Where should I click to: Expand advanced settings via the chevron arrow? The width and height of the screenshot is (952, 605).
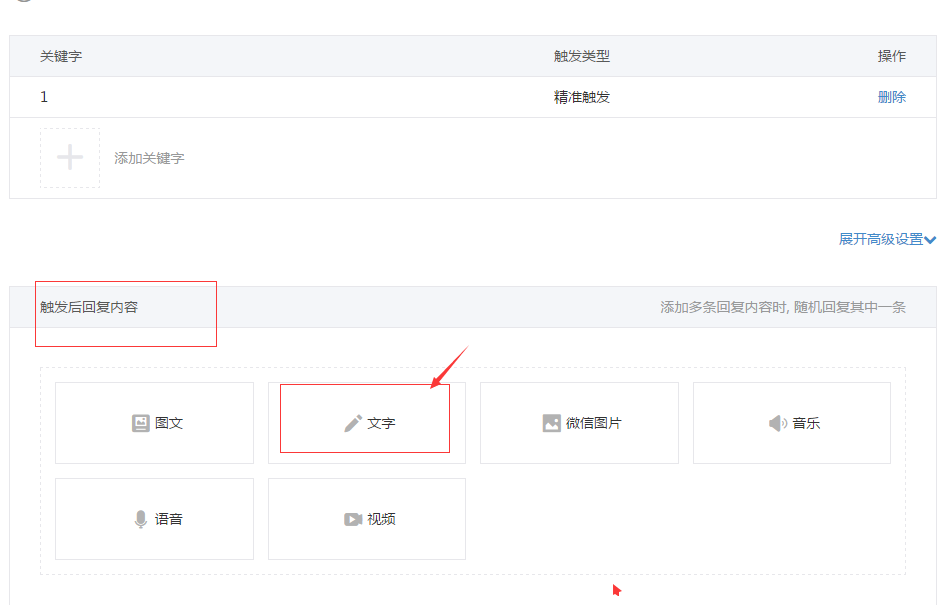930,240
